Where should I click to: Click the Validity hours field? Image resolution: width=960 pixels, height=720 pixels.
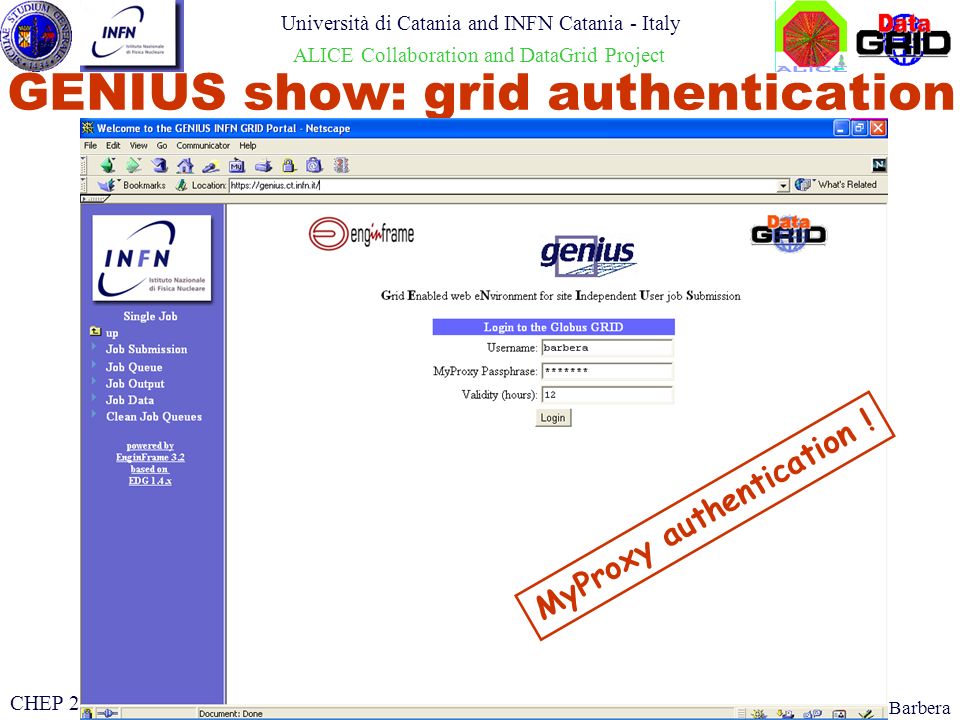(x=607, y=395)
